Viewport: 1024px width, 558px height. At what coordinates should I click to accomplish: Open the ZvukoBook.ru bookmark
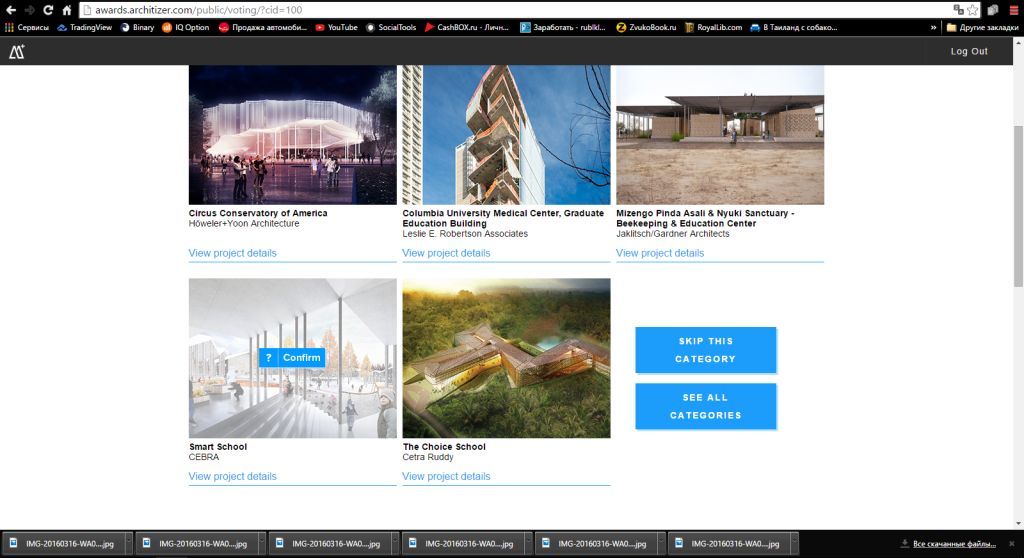(x=646, y=27)
